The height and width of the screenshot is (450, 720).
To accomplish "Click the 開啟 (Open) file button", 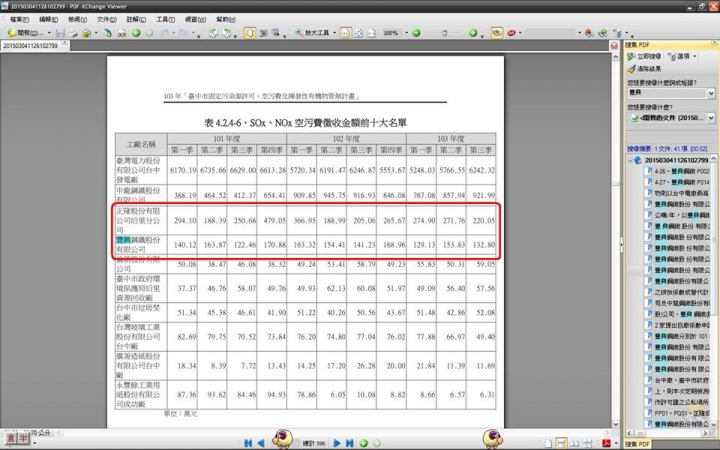I will [x=27, y=33].
